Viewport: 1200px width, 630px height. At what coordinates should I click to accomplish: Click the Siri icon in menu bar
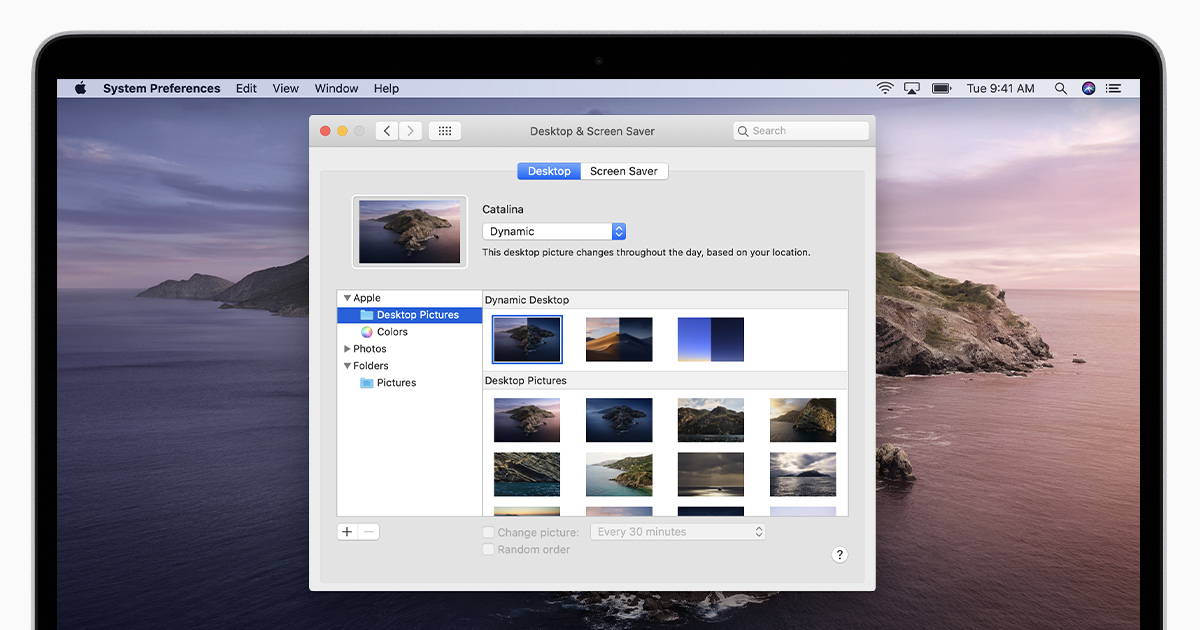(1088, 88)
